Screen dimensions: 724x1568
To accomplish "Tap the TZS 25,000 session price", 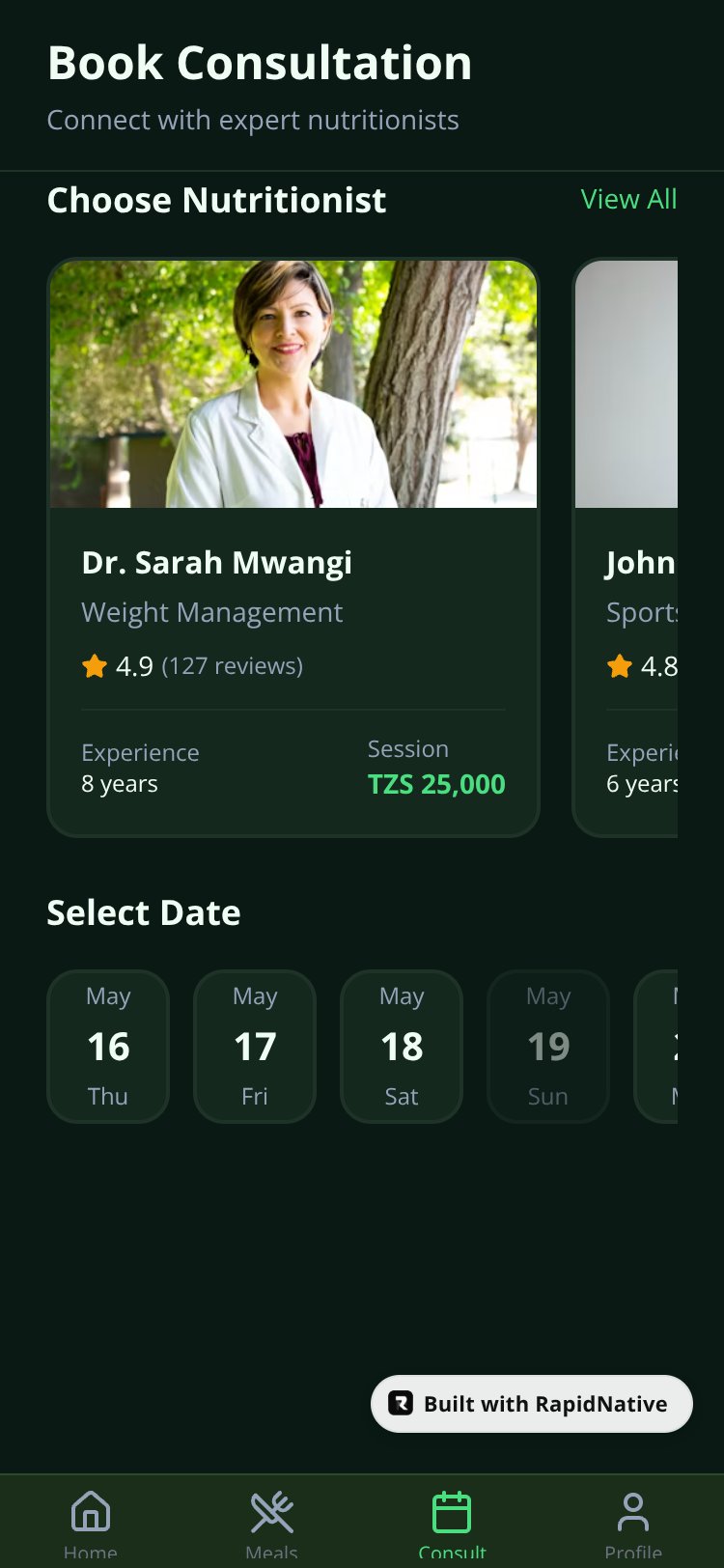I will [x=436, y=784].
